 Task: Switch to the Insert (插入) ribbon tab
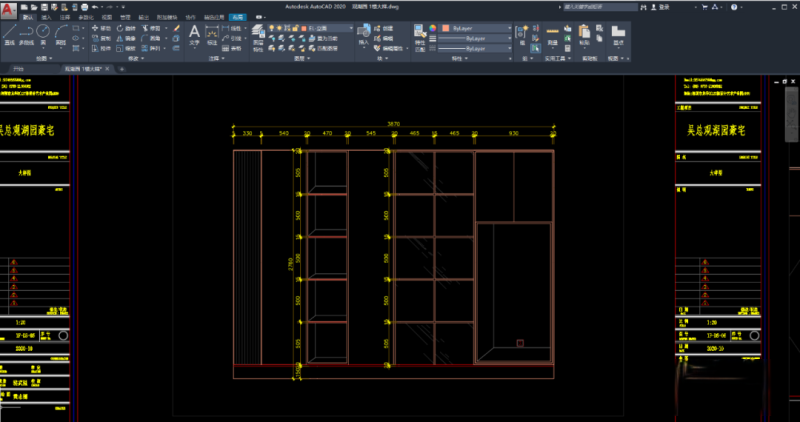[x=46, y=17]
